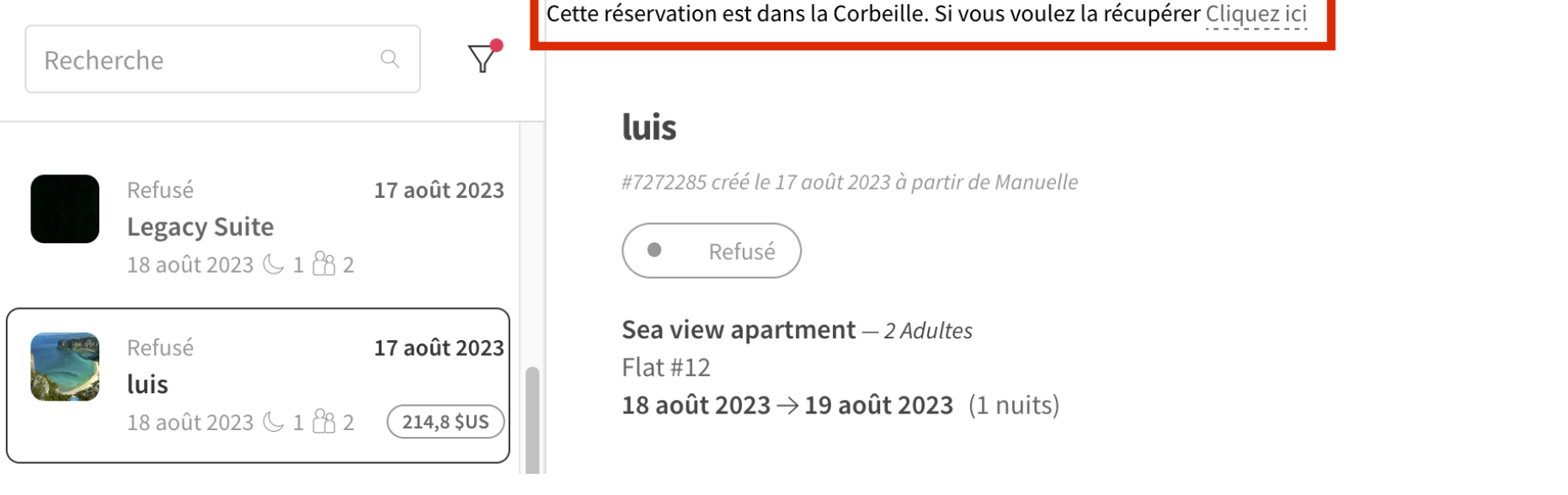Click the nights moon icon for luis booking
This screenshot has width=1568, height=495.
(x=275, y=422)
